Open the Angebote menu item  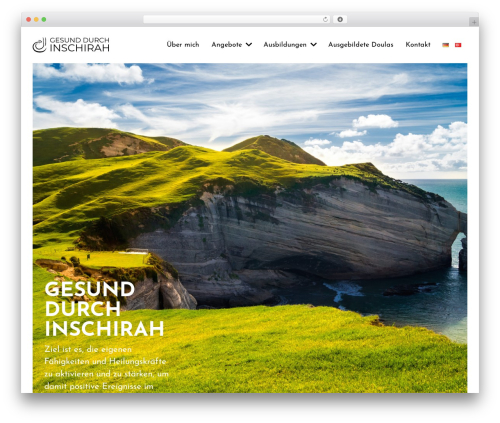[x=227, y=45]
